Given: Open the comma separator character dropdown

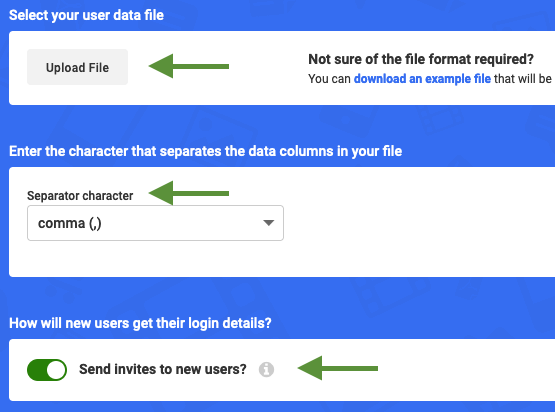Looking at the screenshot, I should pos(155,223).
